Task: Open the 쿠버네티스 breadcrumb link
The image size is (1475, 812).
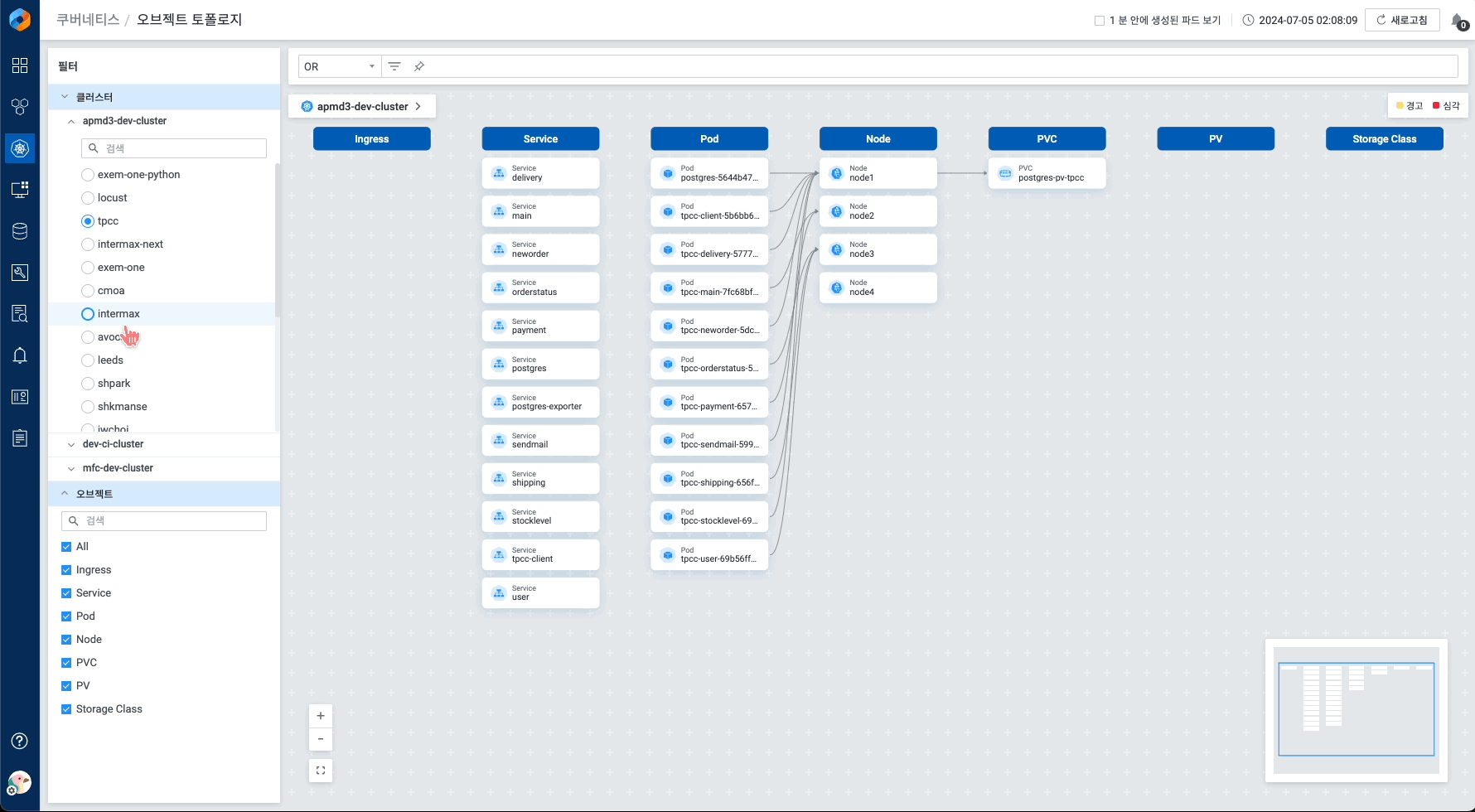Action: (x=88, y=19)
